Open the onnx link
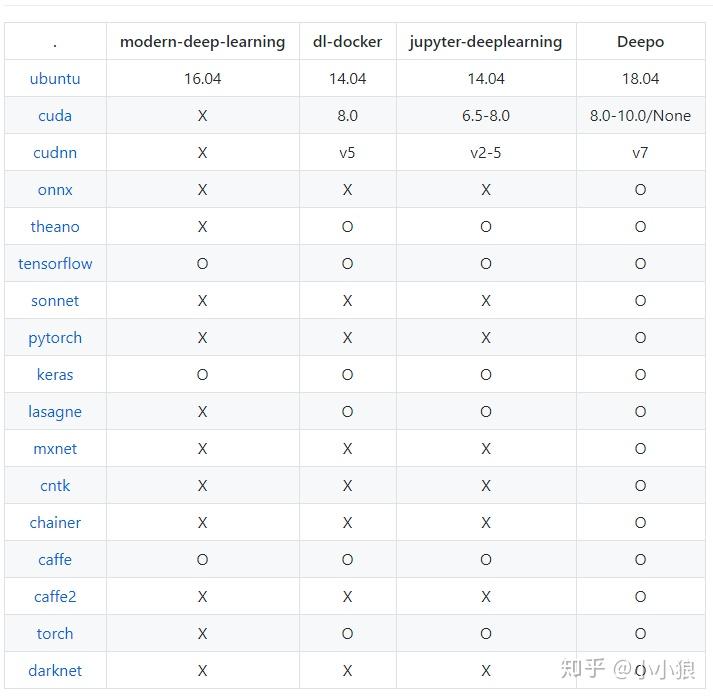Viewport: 713px width, 699px height. 55,189
